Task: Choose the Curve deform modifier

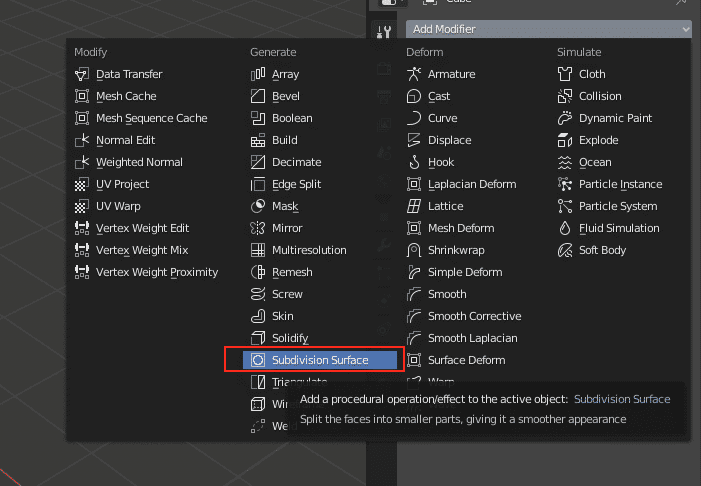Action: point(432,118)
